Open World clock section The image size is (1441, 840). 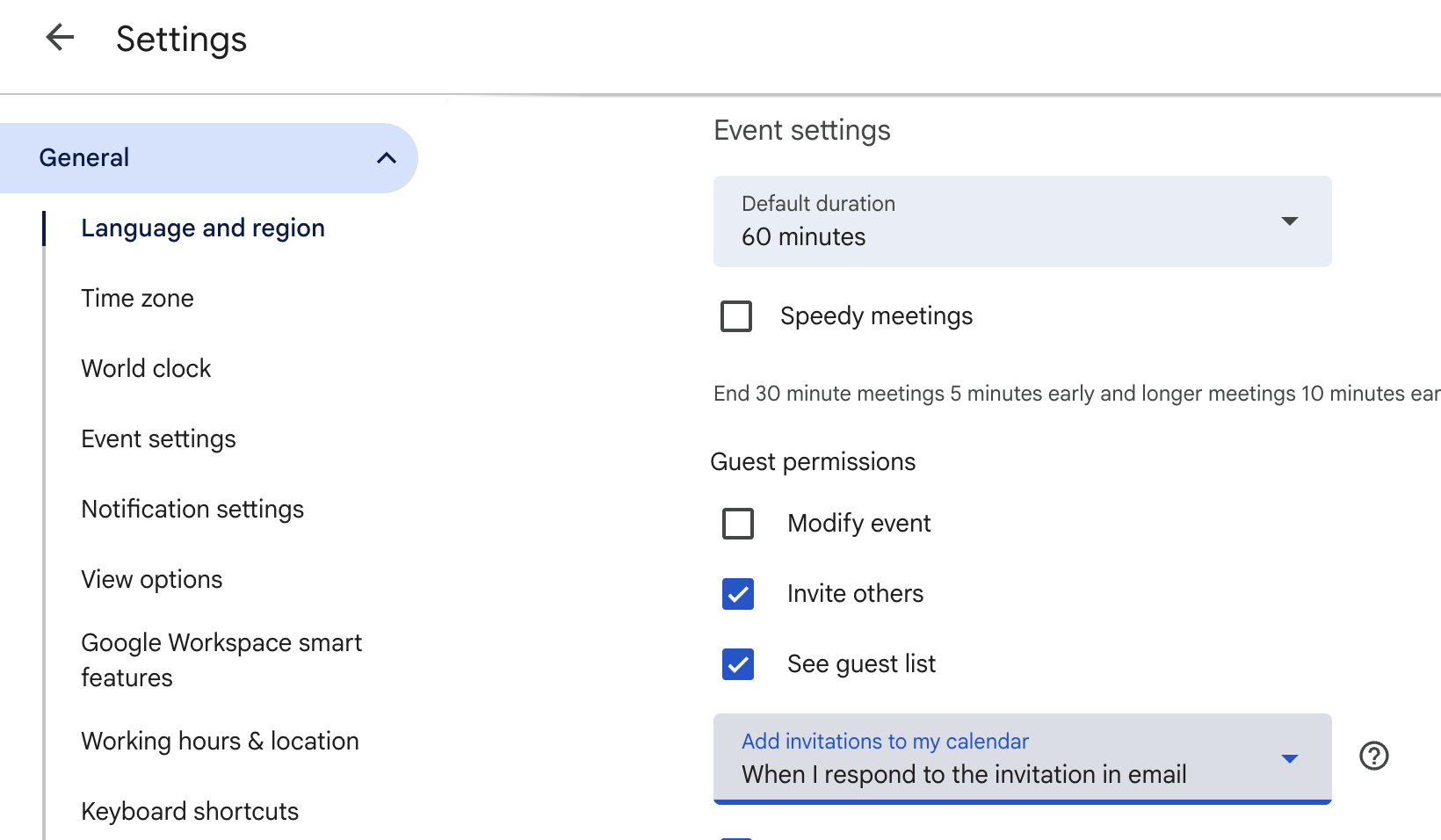pos(146,369)
